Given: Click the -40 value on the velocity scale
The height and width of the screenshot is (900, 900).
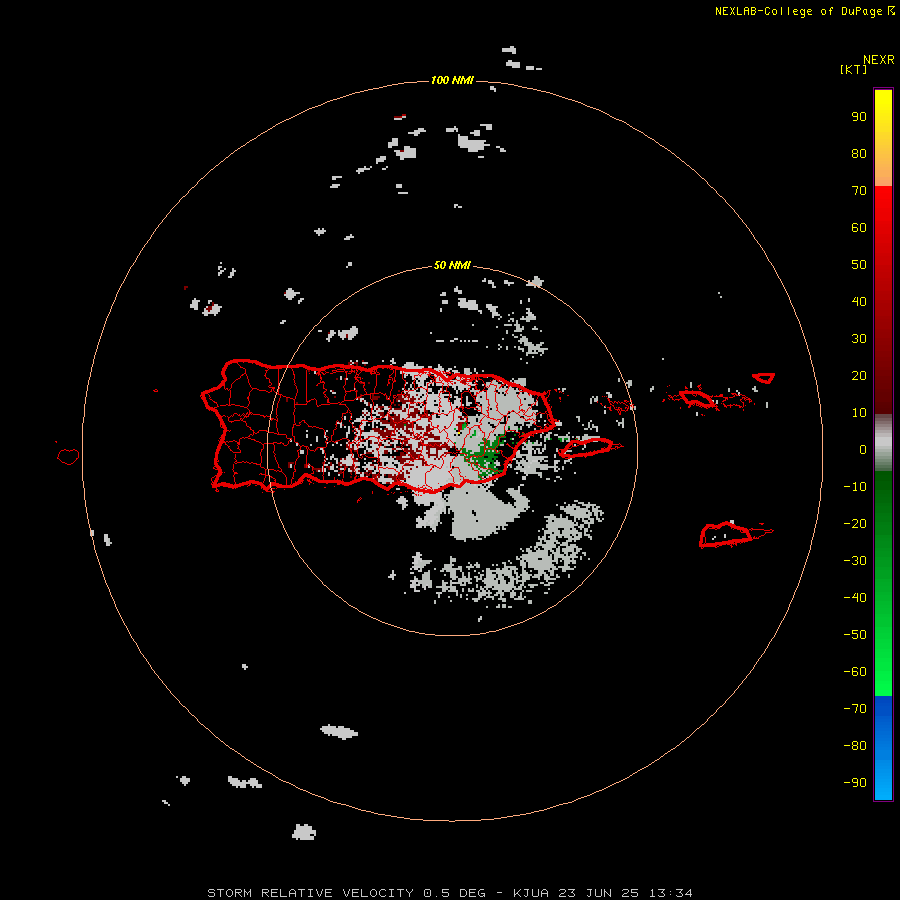Looking at the screenshot, I should (x=855, y=598).
